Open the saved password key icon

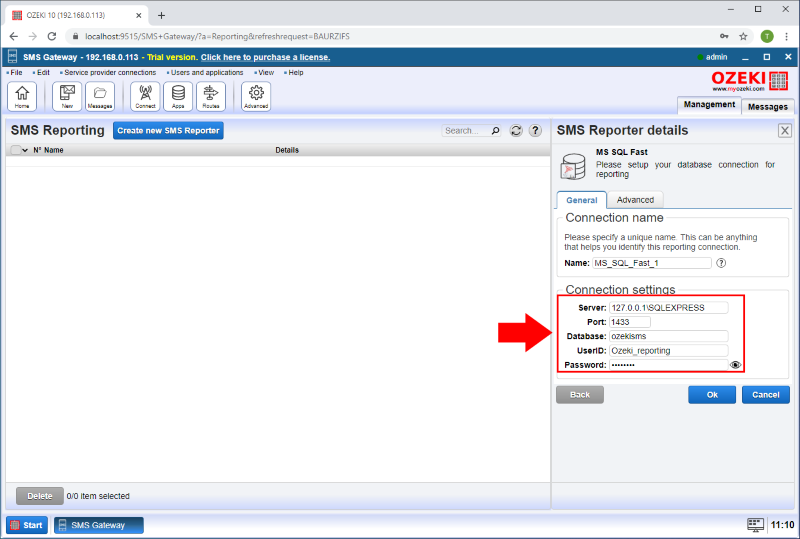pyautogui.click(x=724, y=36)
